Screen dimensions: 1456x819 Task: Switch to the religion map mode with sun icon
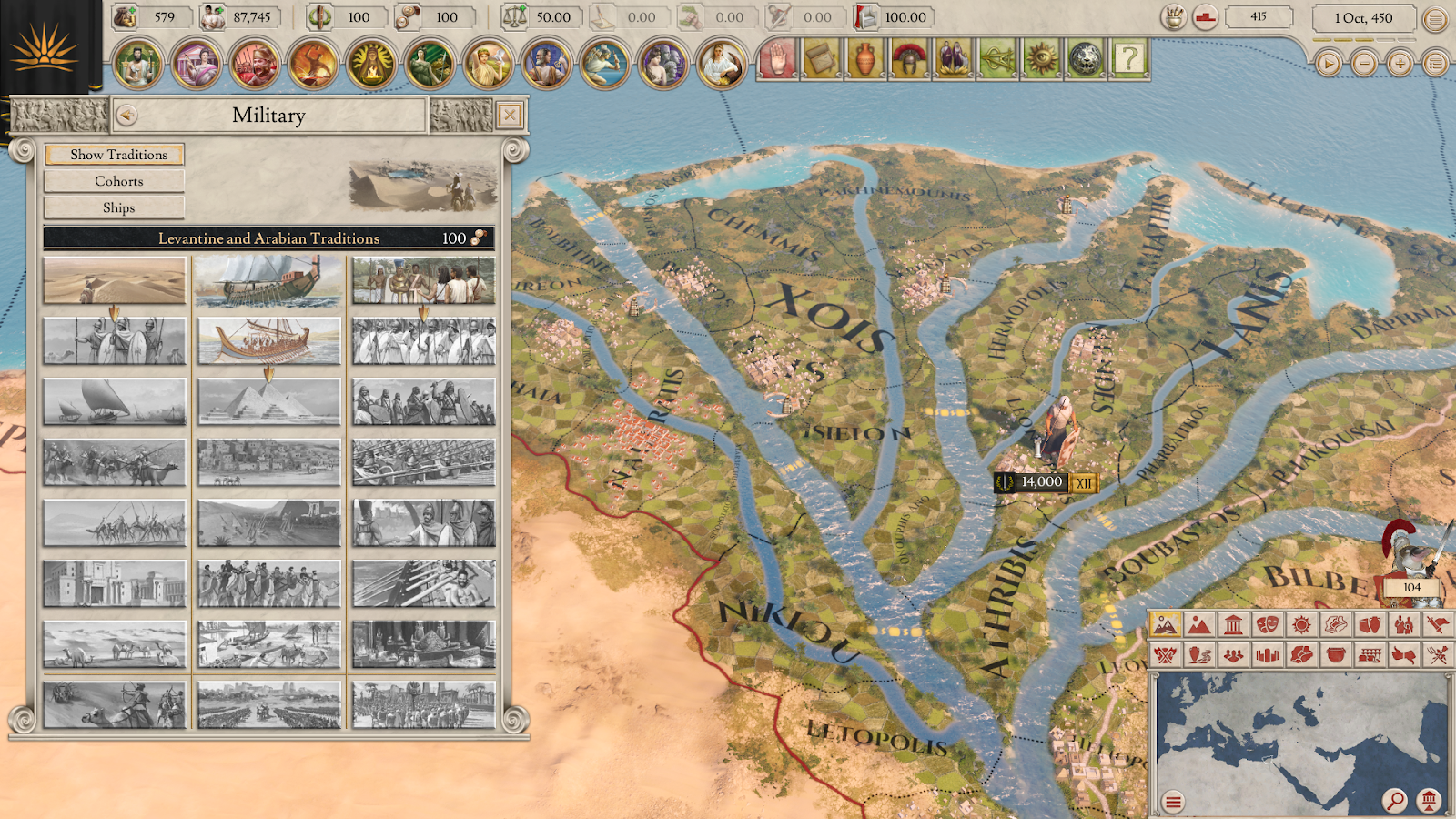(x=1301, y=624)
